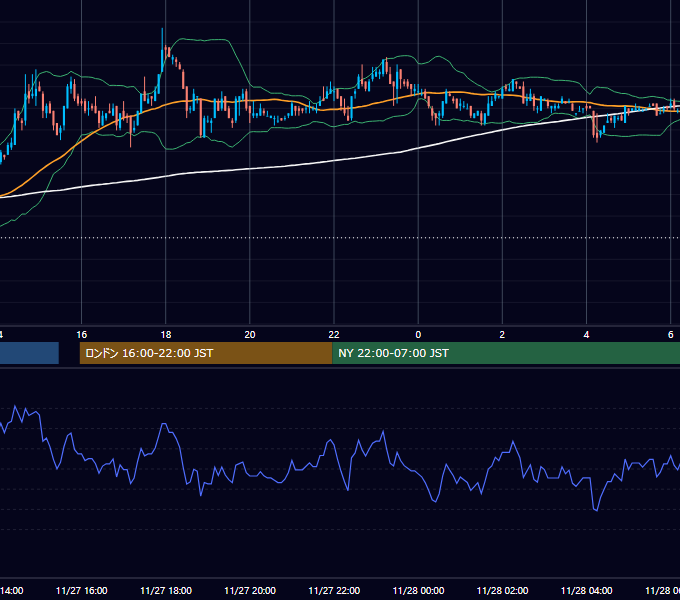680x600 pixels.
Task: Click the 11/27 22:00 date label
Action: (334, 590)
